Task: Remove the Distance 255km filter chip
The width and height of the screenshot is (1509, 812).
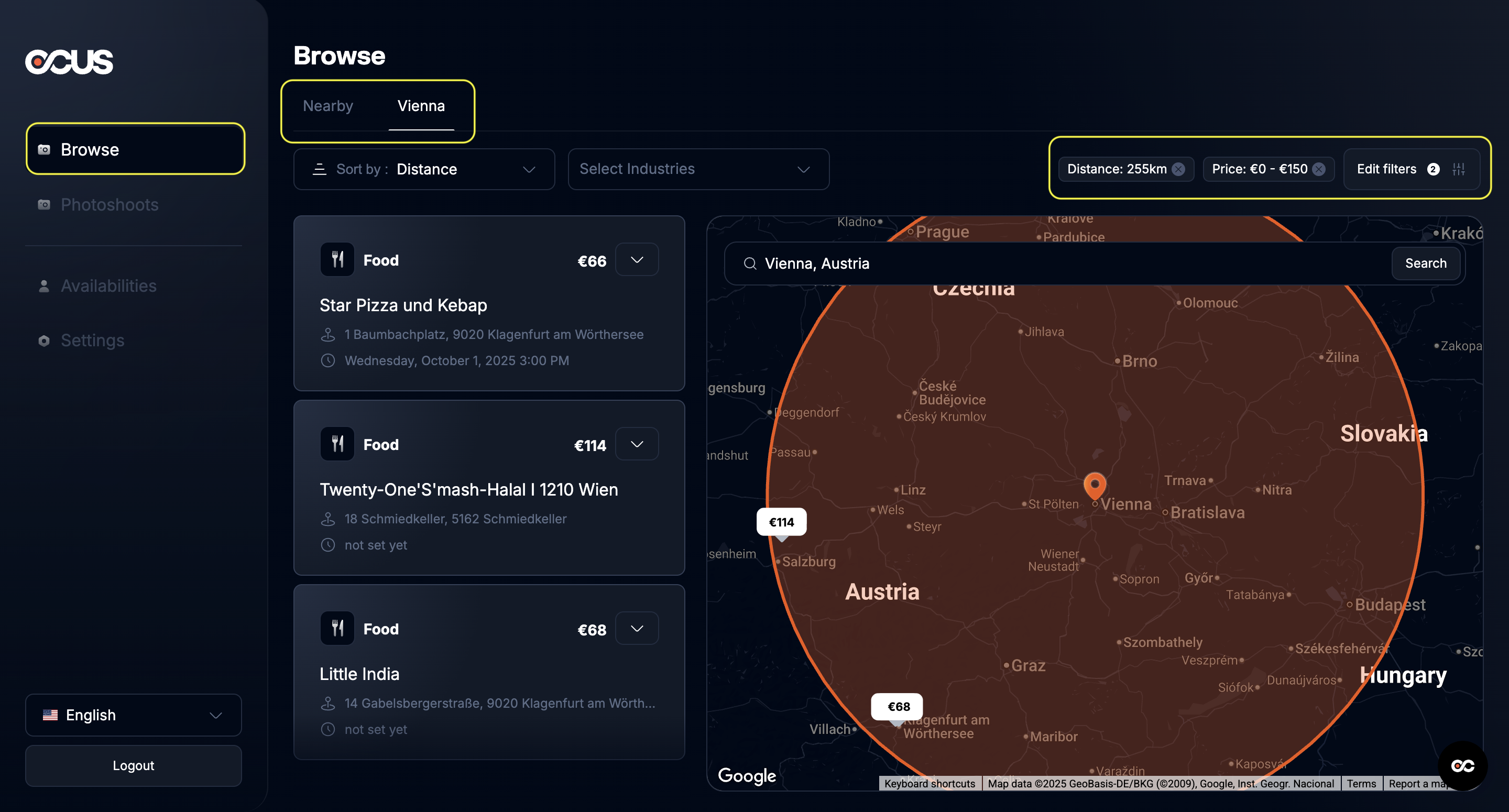Action: coord(1178,169)
